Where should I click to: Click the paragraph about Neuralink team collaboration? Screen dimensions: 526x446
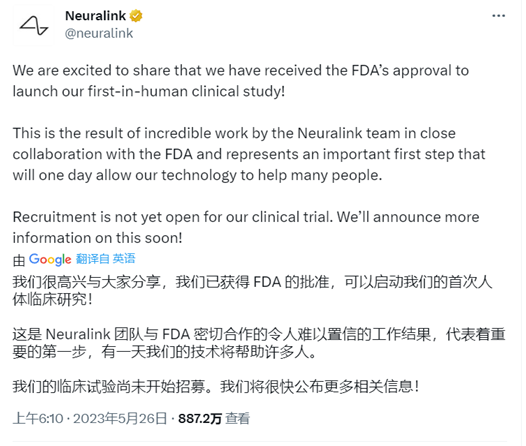tap(249, 154)
